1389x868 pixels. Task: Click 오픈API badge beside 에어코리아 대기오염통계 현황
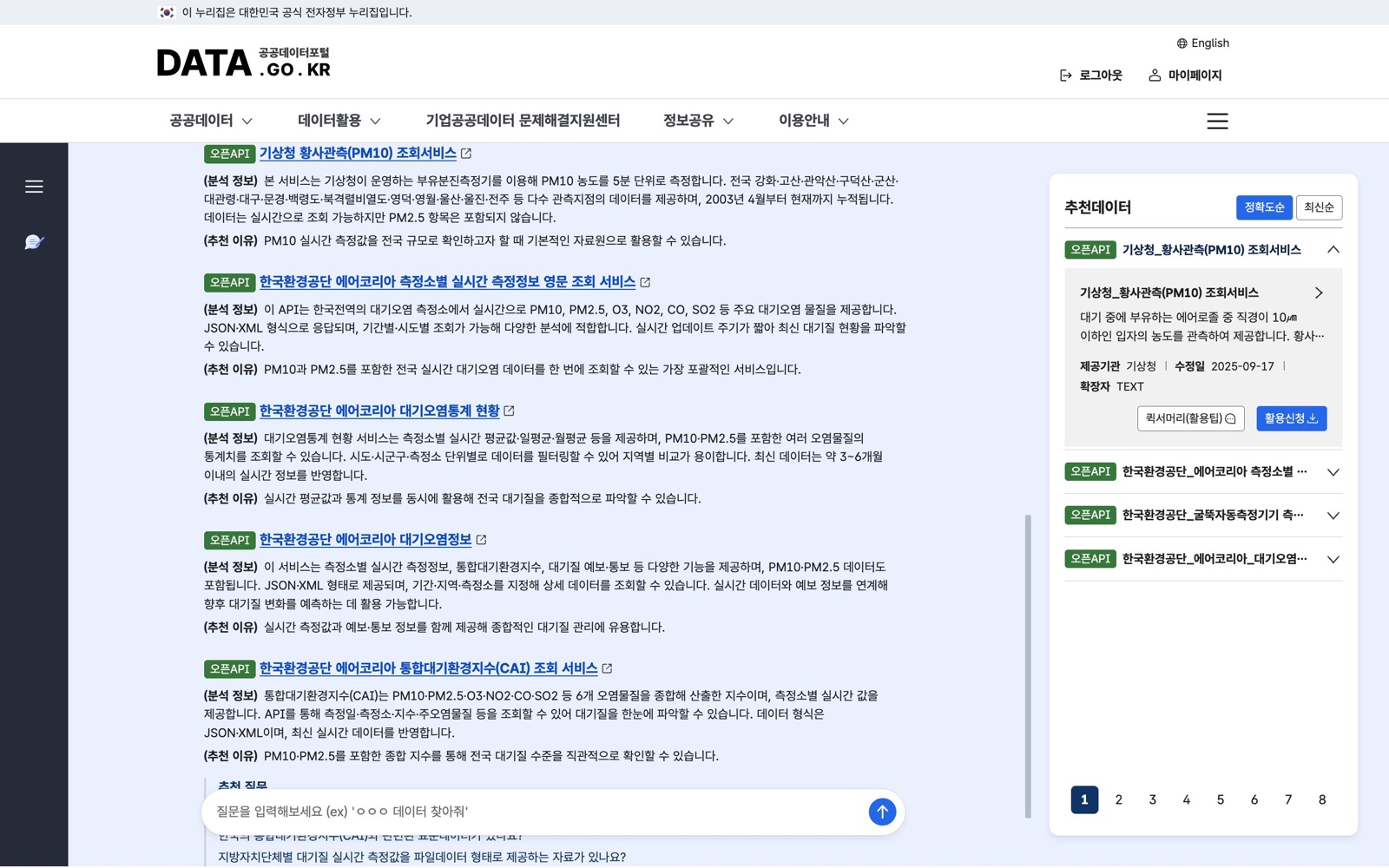coord(229,411)
